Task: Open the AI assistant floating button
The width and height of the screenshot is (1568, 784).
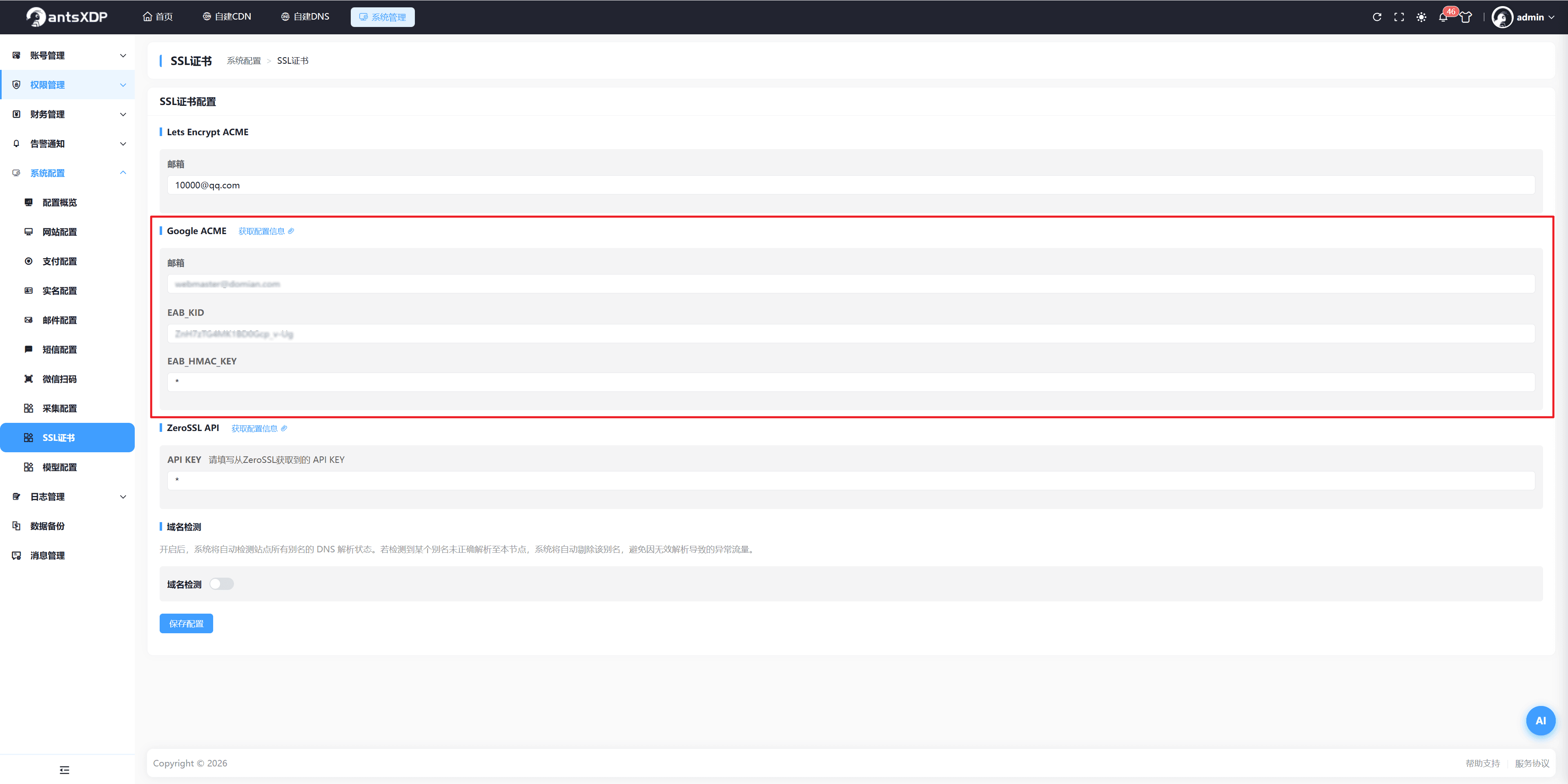Action: [1541, 721]
